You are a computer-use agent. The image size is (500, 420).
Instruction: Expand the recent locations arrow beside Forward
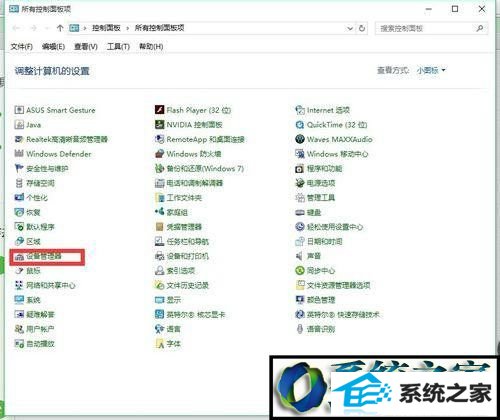click(47, 28)
